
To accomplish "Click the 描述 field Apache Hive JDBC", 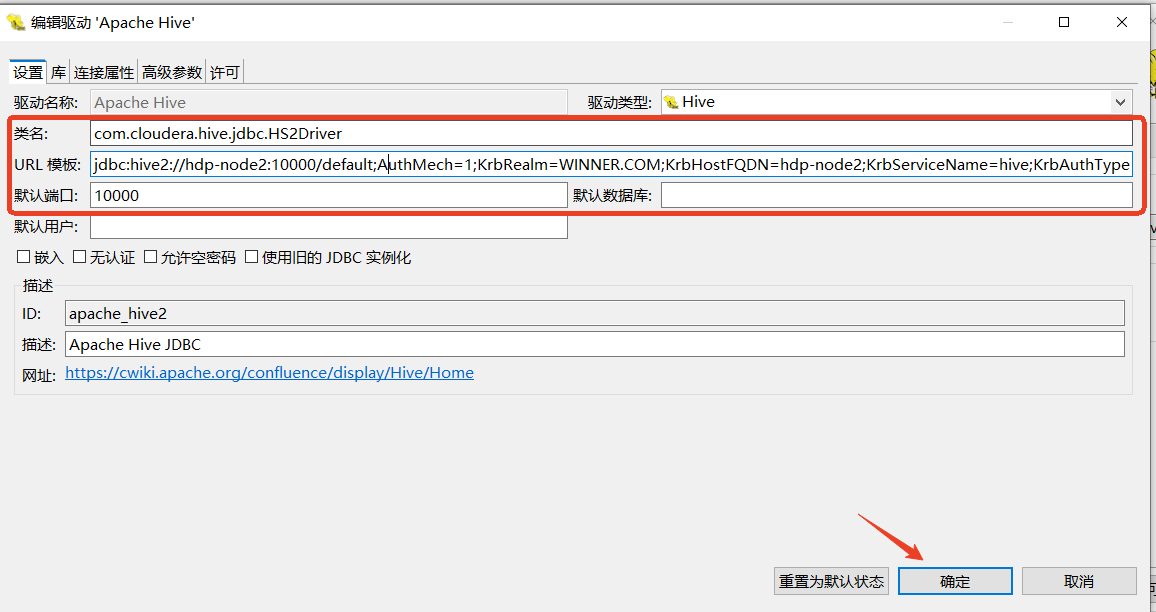I will tap(595, 344).
